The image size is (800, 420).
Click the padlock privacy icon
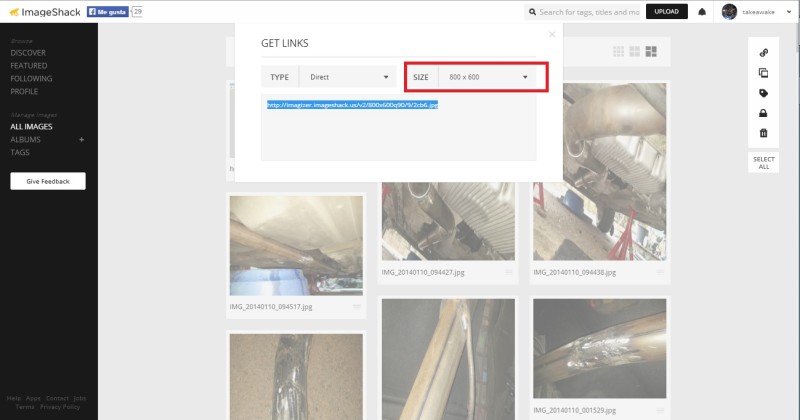pos(763,113)
